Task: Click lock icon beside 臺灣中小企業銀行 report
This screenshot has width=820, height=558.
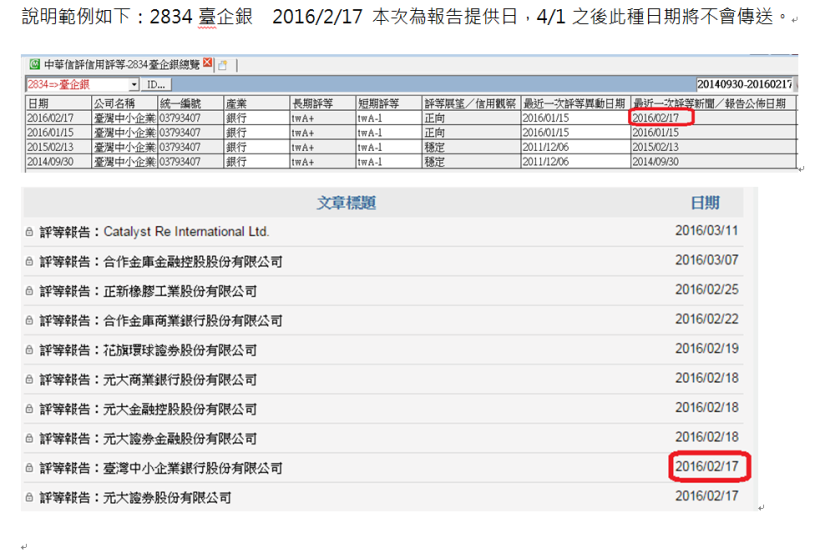Action: [x=29, y=468]
